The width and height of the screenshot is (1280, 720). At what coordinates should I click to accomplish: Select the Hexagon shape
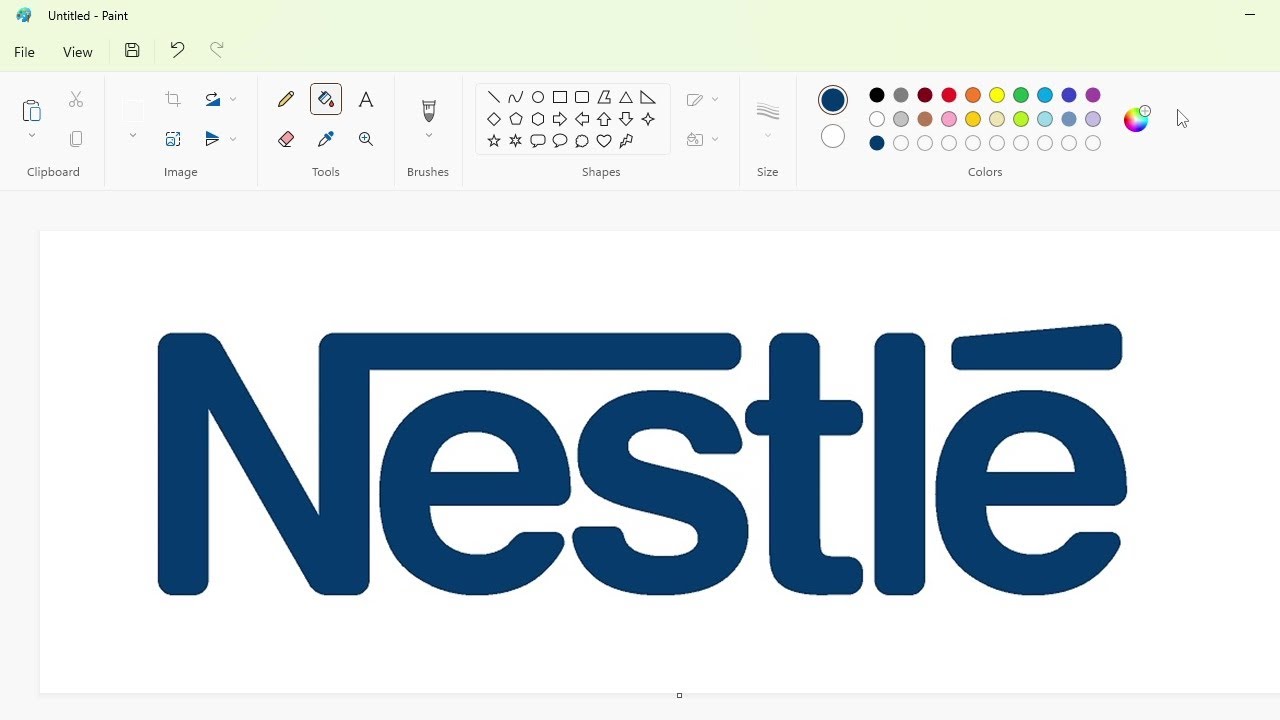(538, 119)
